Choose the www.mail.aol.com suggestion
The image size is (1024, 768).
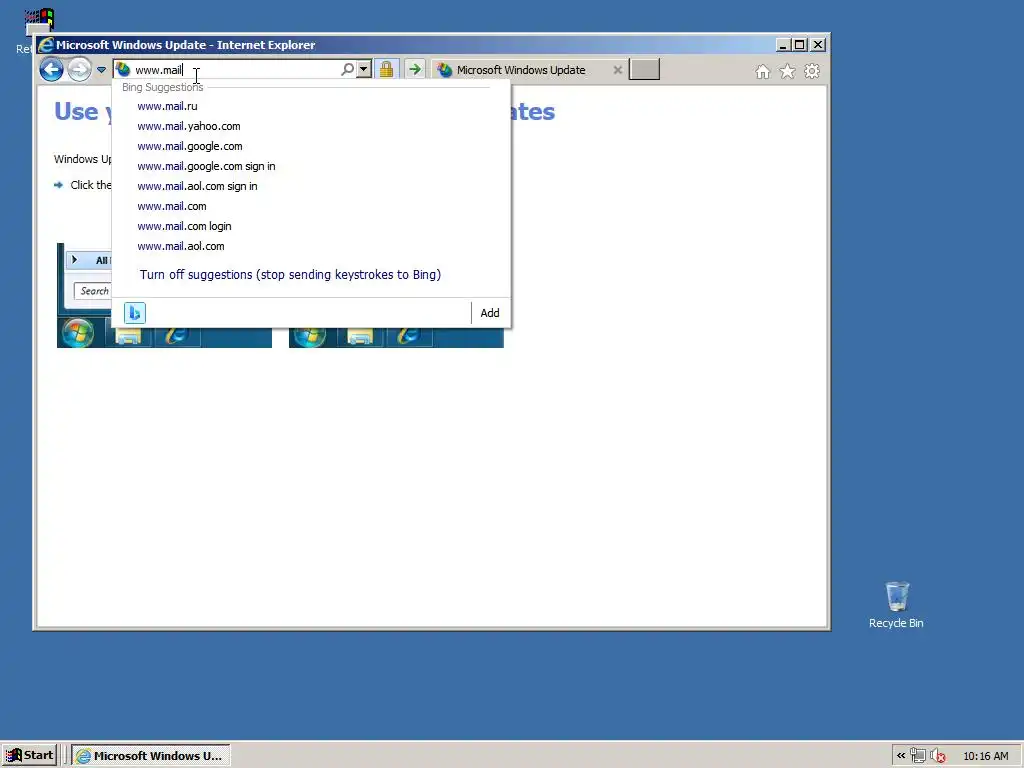tap(181, 246)
